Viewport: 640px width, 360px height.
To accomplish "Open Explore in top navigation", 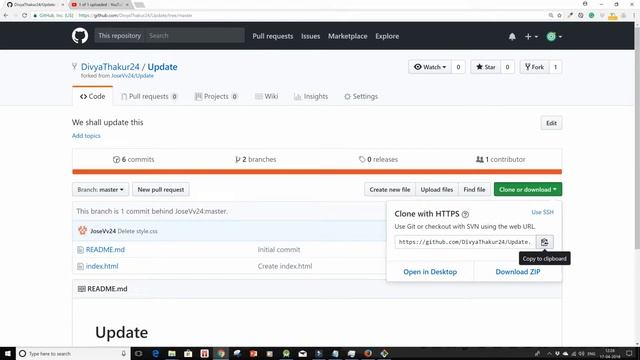I will click(x=387, y=36).
